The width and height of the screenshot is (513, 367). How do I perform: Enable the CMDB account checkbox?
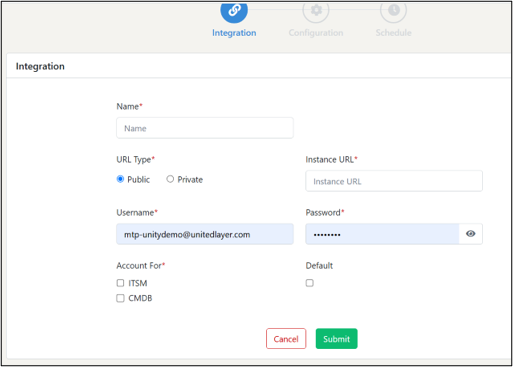click(120, 298)
